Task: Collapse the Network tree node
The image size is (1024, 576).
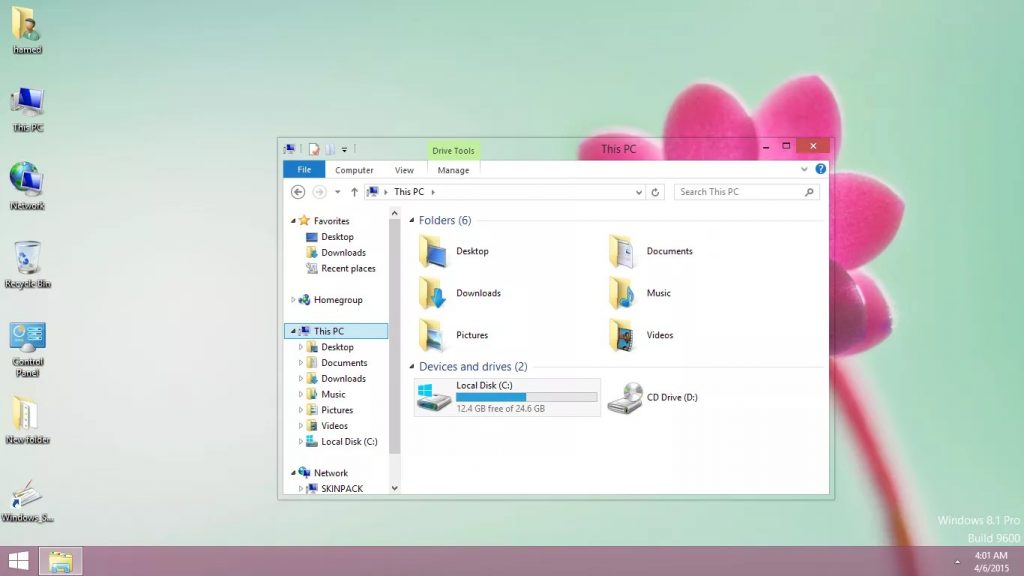Action: [x=293, y=473]
